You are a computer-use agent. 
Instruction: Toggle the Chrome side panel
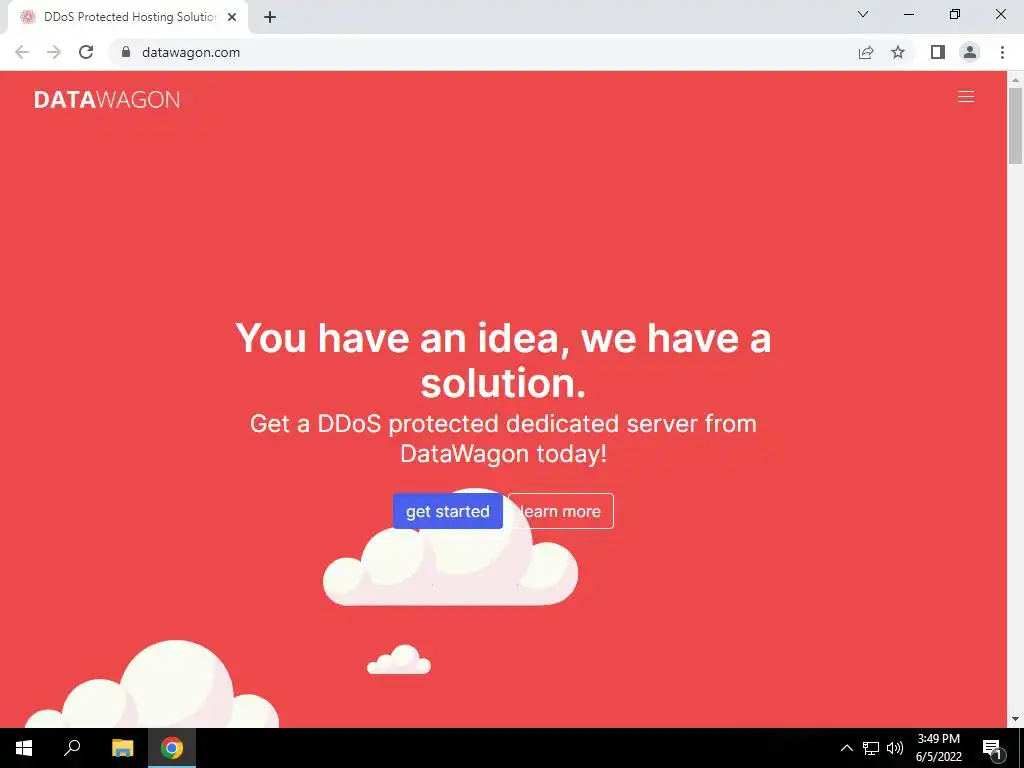[938, 52]
